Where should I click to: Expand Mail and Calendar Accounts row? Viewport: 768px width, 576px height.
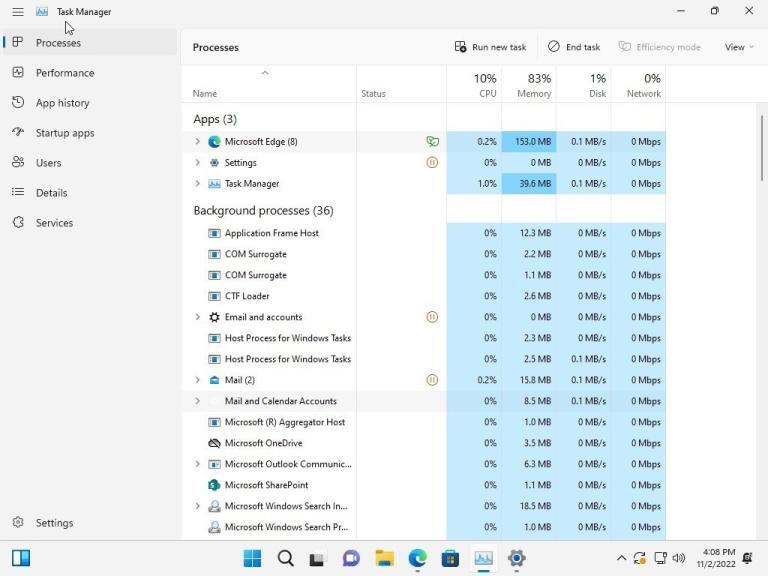tap(197, 401)
